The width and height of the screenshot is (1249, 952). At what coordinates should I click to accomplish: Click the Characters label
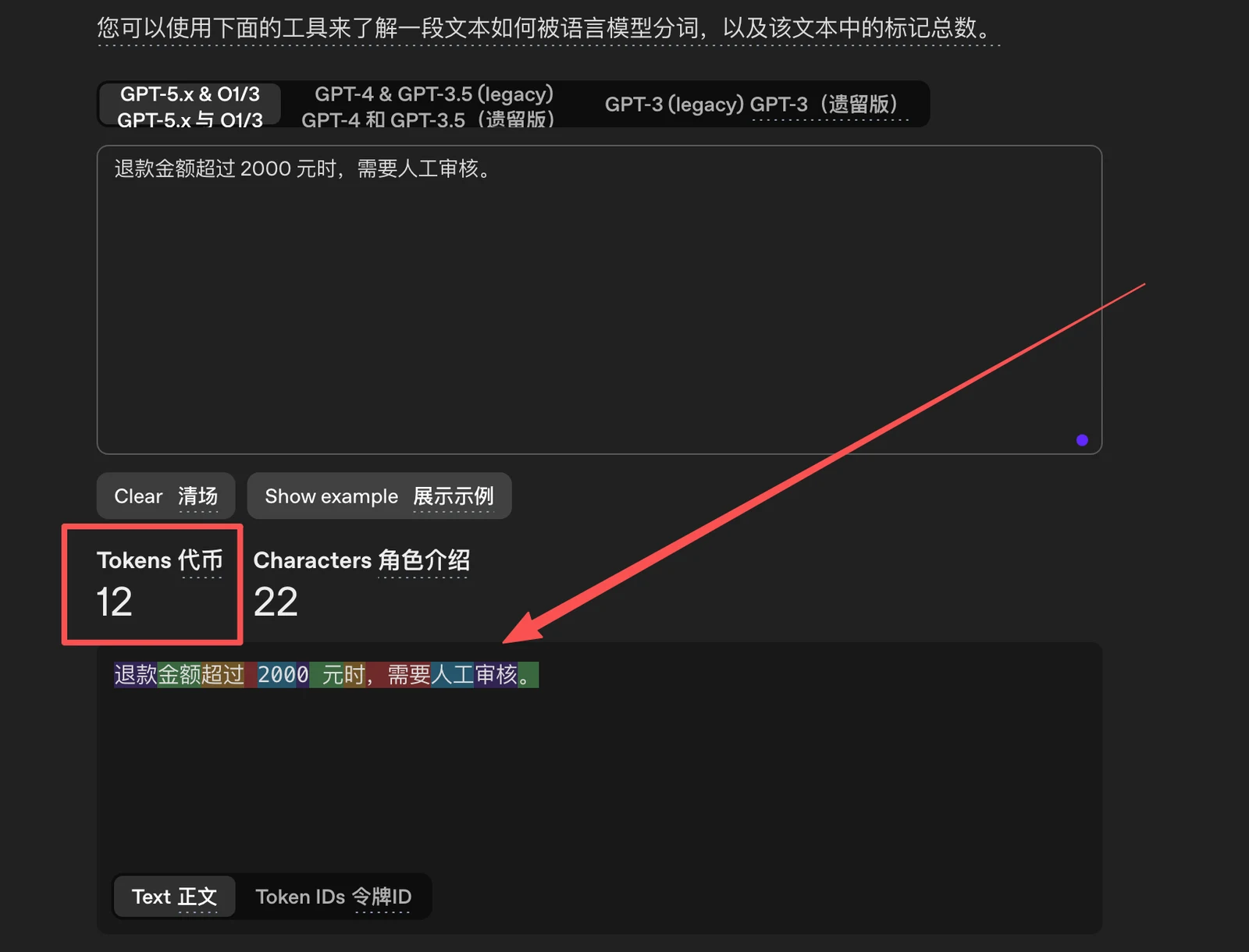pos(361,560)
